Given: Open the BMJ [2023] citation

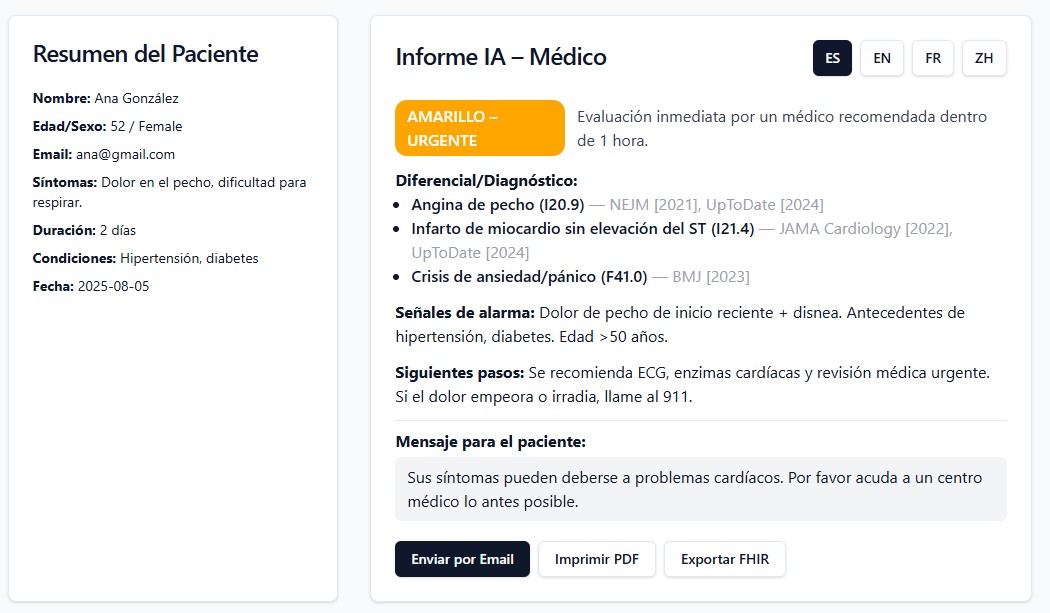Looking at the screenshot, I should point(710,277).
